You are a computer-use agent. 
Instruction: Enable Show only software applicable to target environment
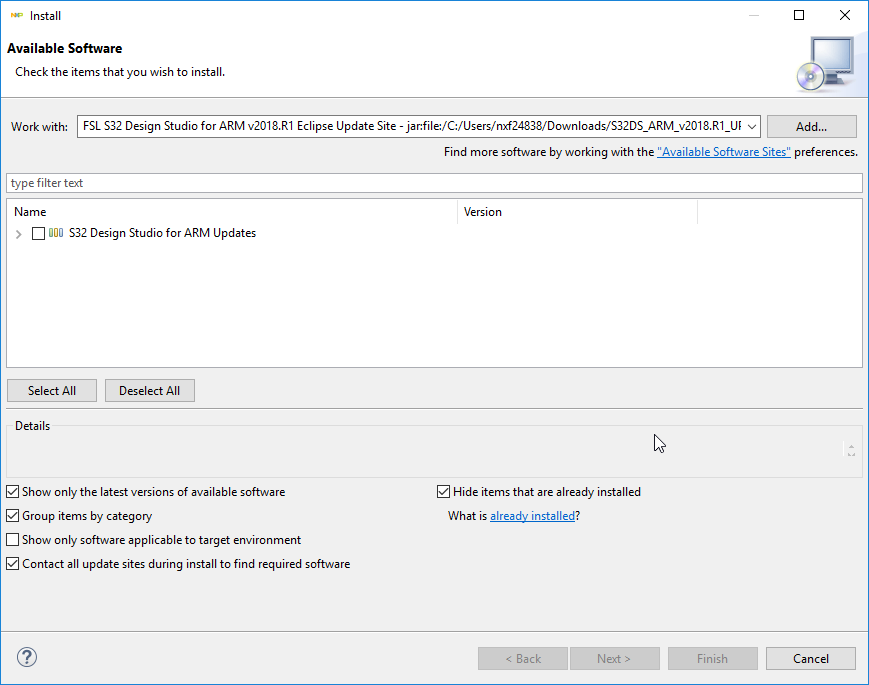[12, 539]
